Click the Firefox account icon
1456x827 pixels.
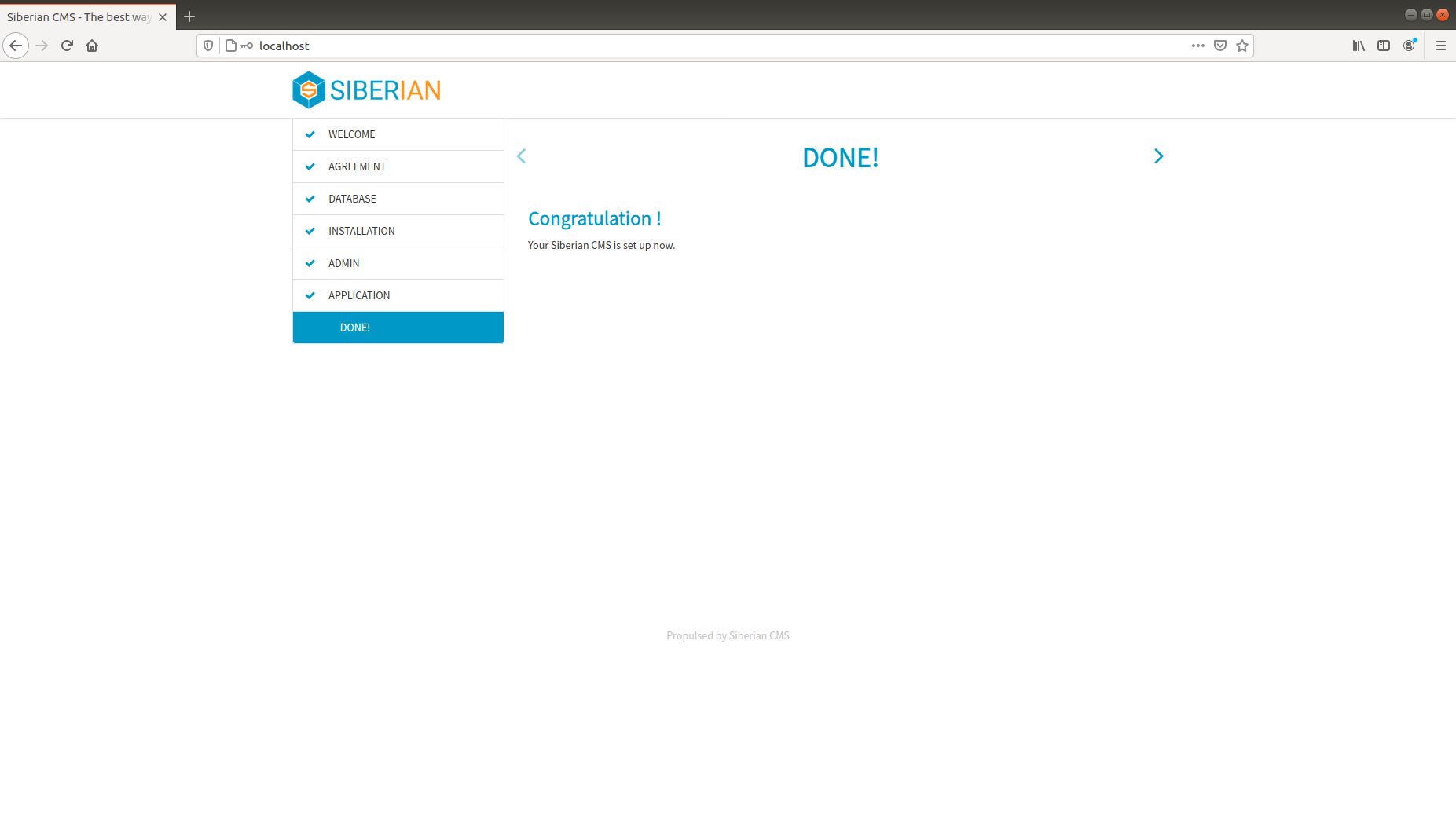coord(1408,46)
